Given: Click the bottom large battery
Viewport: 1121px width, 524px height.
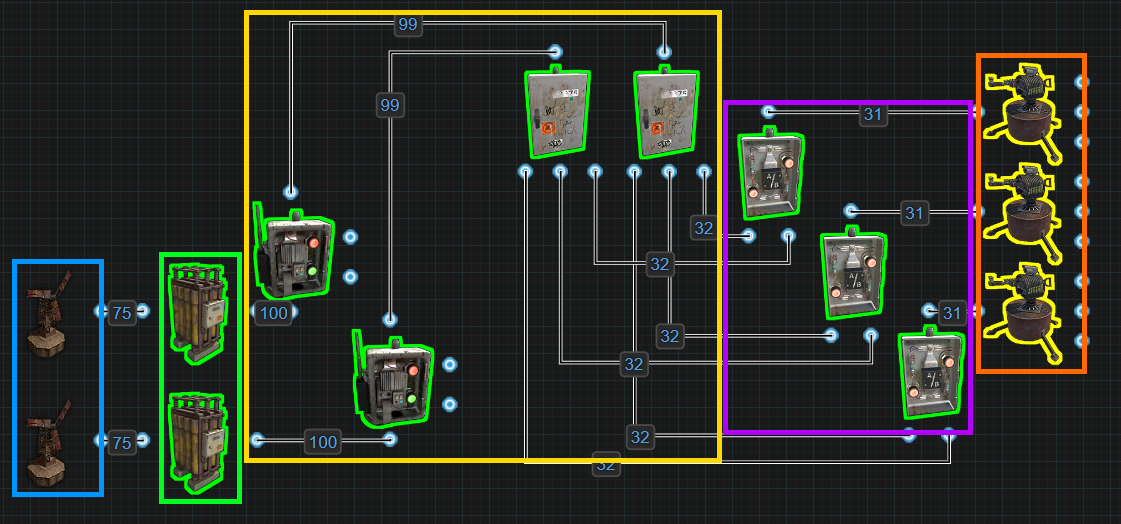Looking at the screenshot, I should [x=197, y=439].
